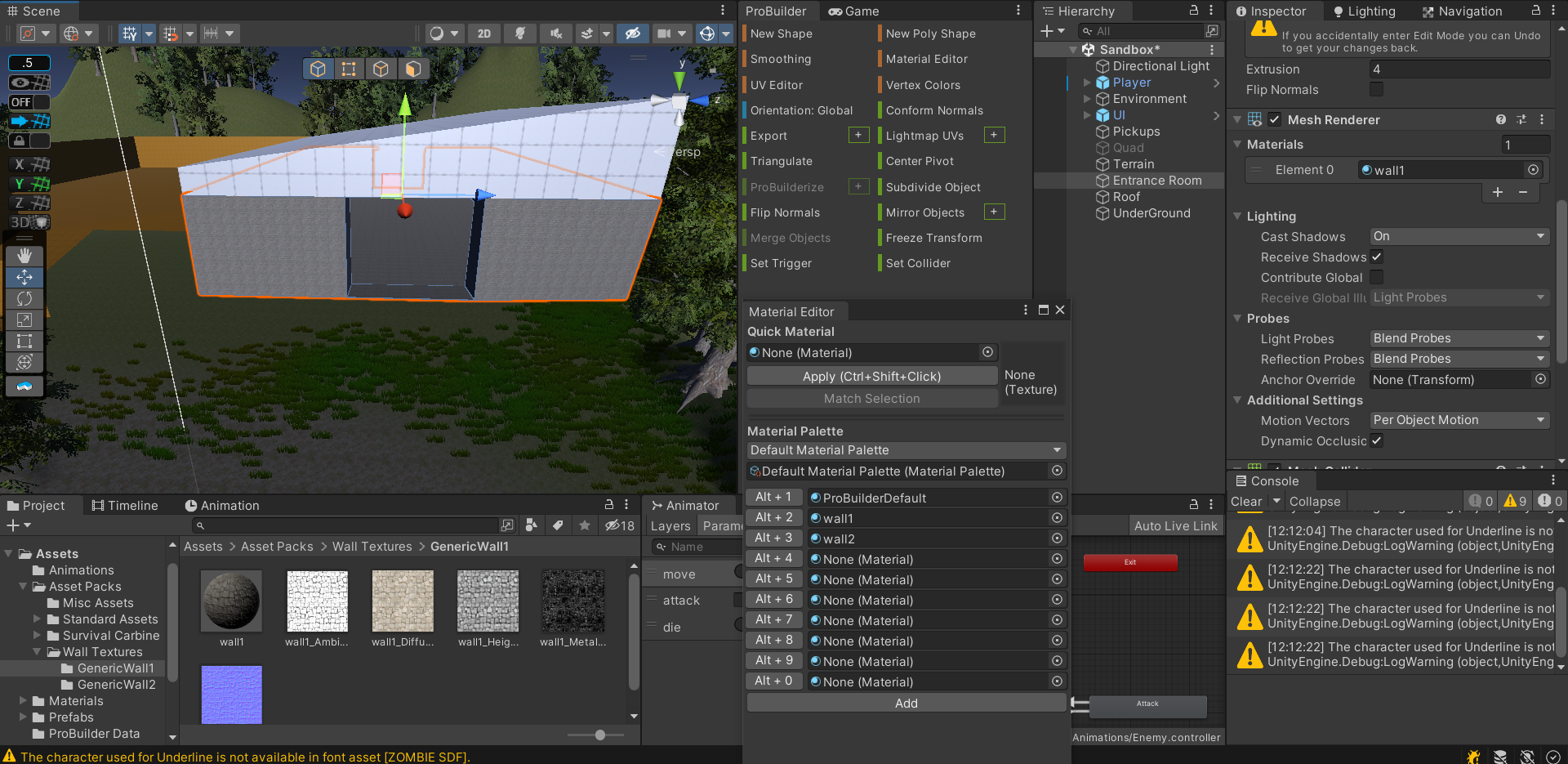1568x764 pixels.
Task: Switch to ProBuilder Object selection mode
Action: pyautogui.click(x=318, y=69)
